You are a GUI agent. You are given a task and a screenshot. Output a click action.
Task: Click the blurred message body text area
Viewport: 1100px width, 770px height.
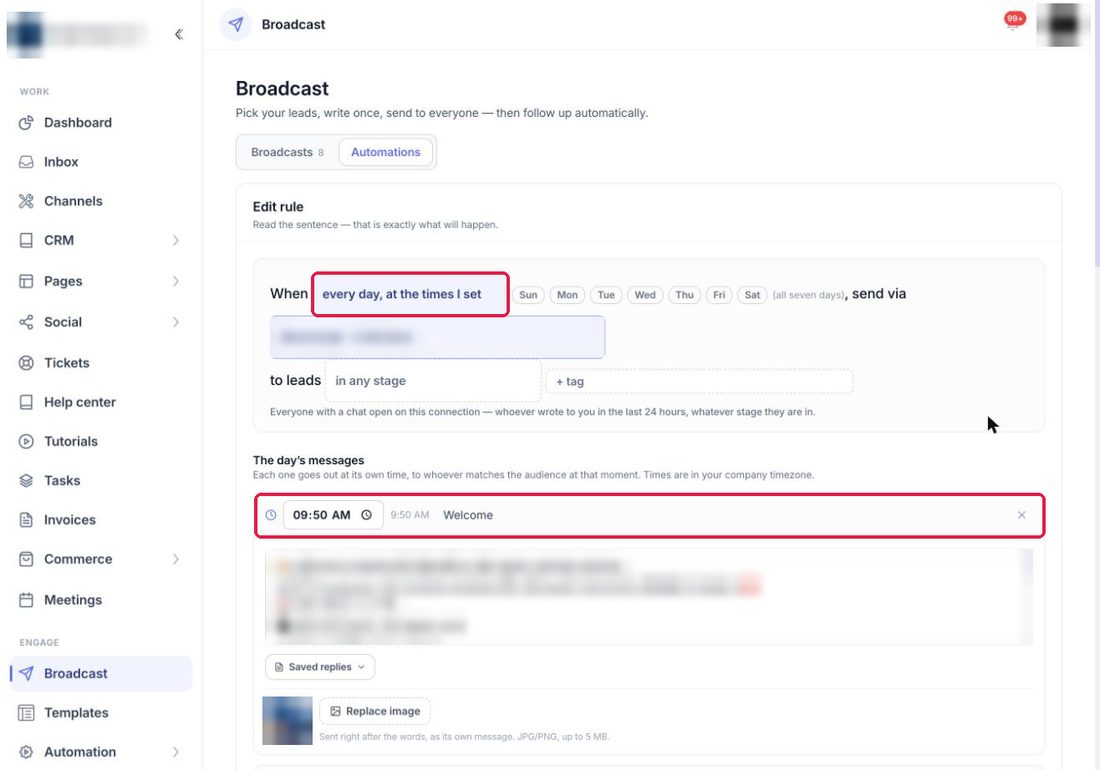tap(649, 597)
